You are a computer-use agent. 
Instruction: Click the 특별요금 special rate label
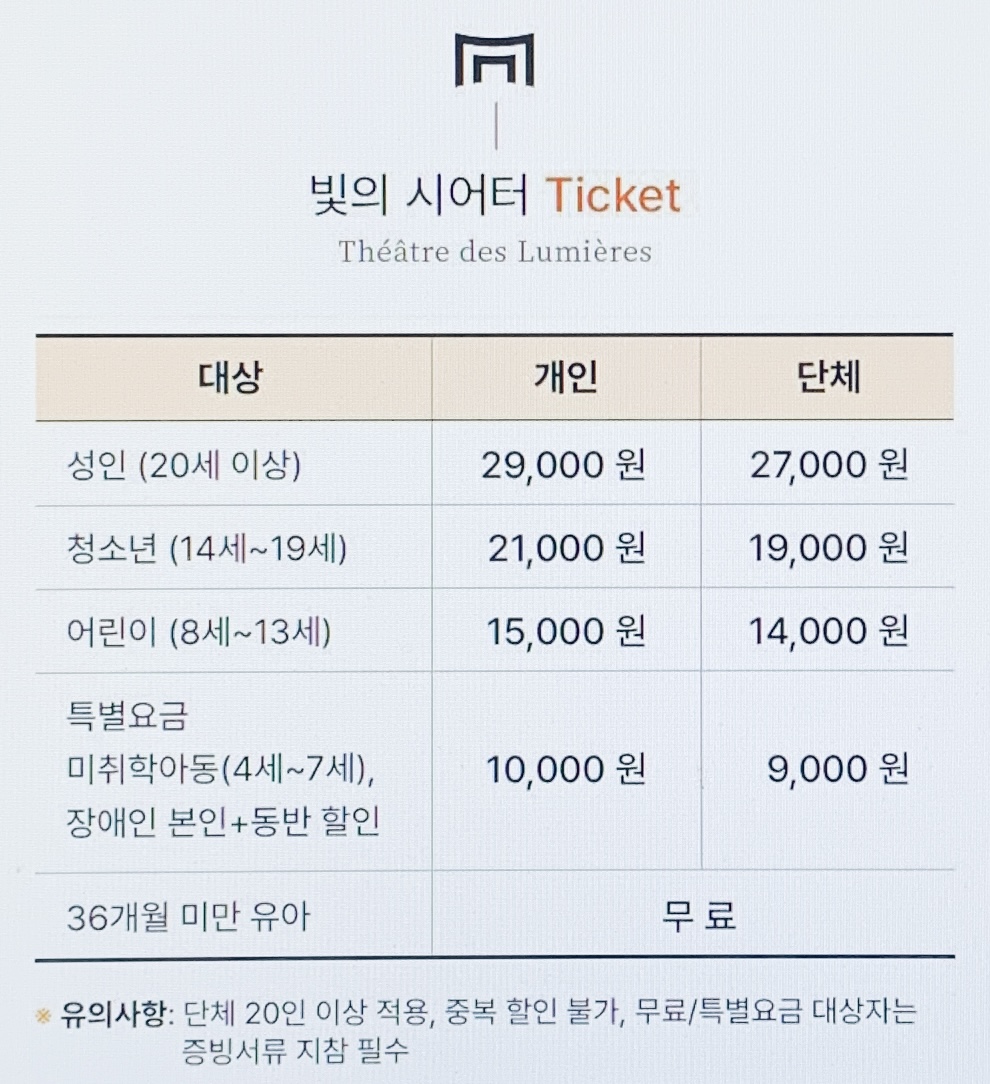[x=127, y=716]
